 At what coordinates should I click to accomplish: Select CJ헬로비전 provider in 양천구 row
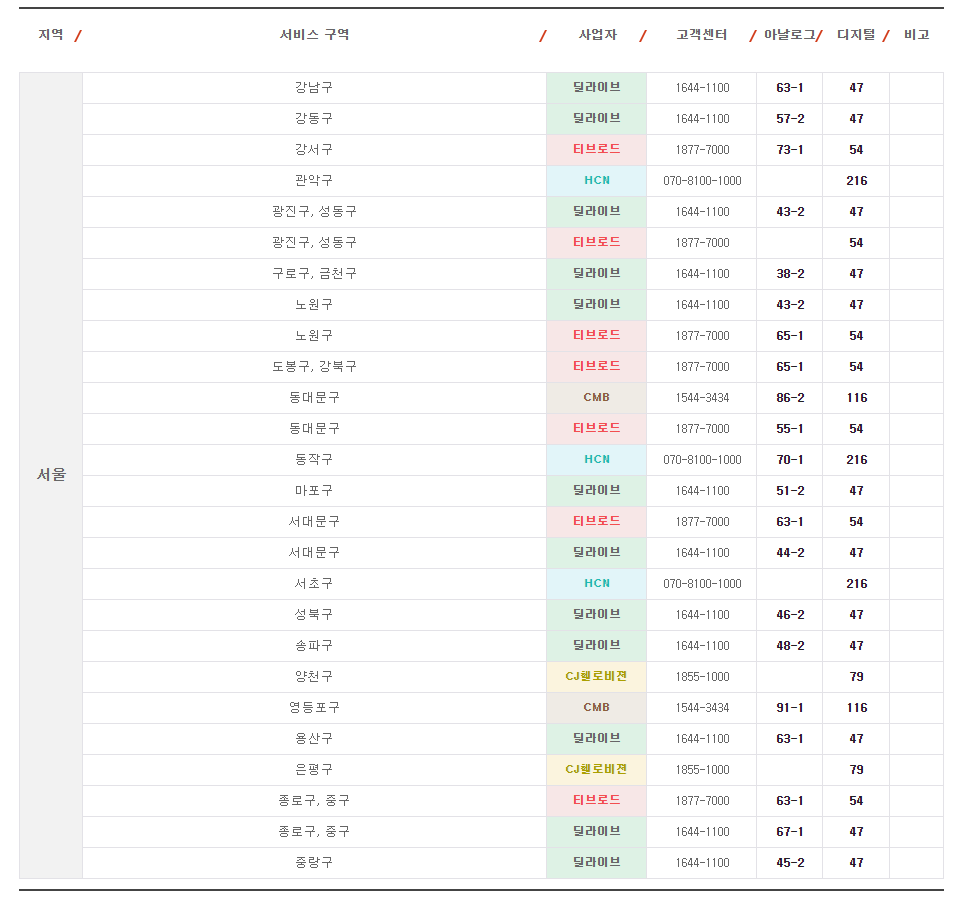tap(597, 677)
